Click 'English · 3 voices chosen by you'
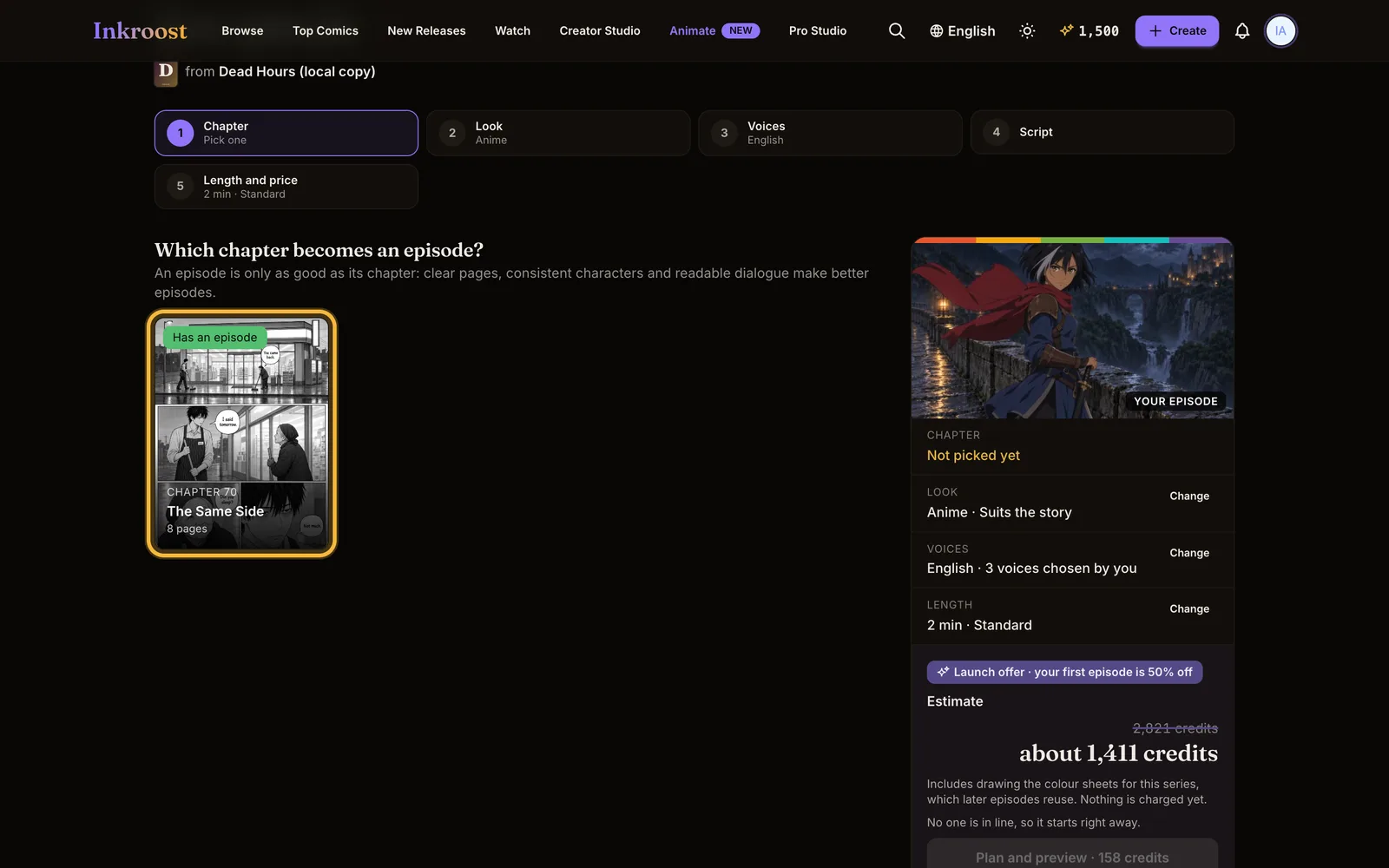 tap(1031, 569)
